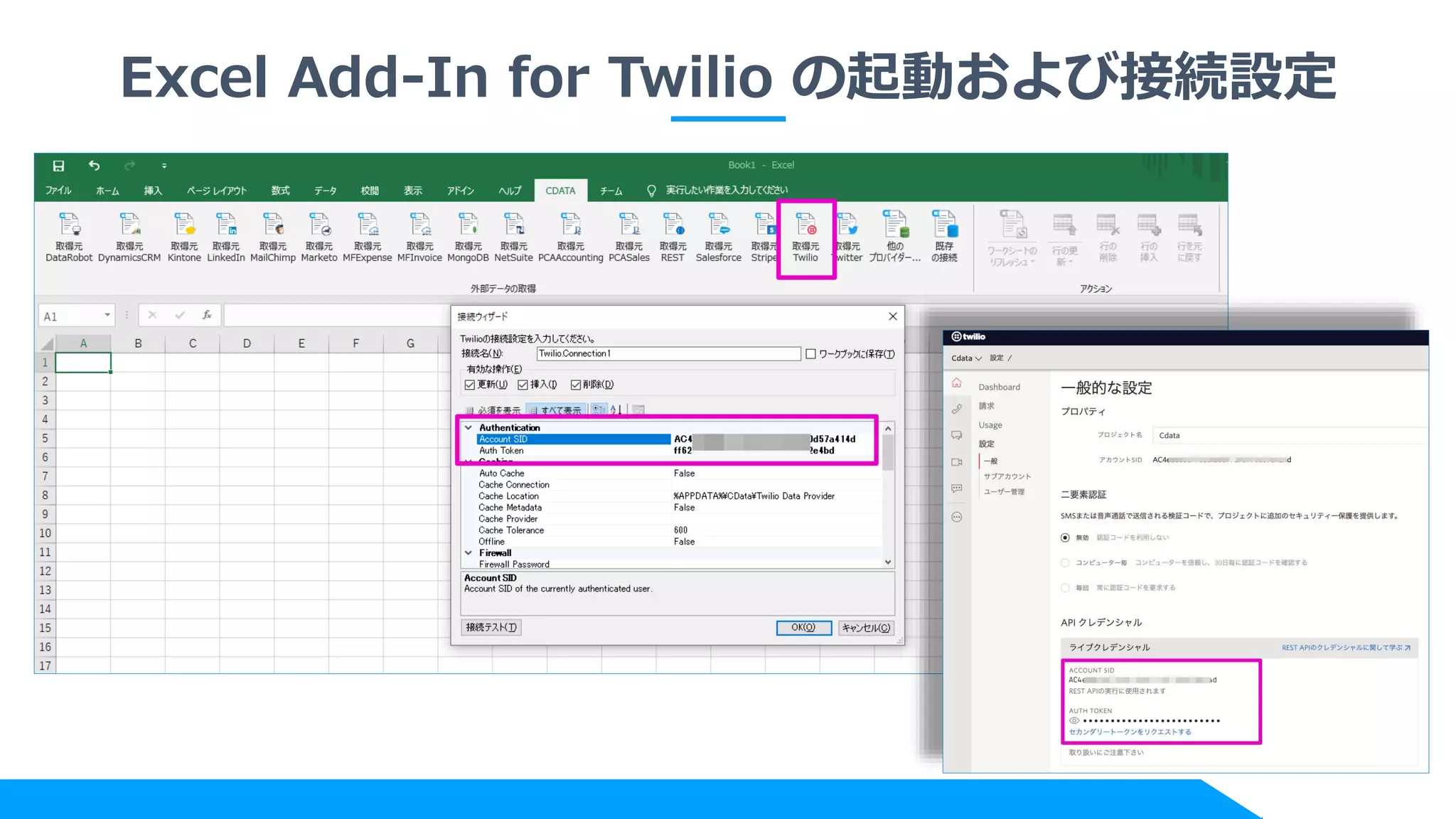Toggle the 削除(D) checkbox
The image size is (1456, 819).
click(575, 385)
